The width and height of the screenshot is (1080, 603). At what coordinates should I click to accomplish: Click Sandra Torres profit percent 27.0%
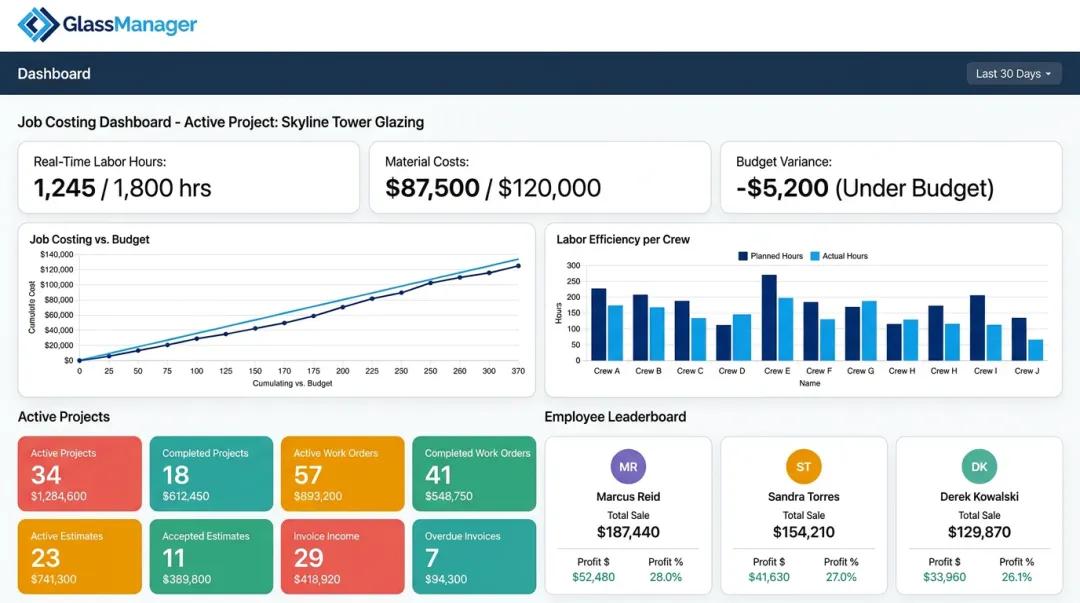840,577
